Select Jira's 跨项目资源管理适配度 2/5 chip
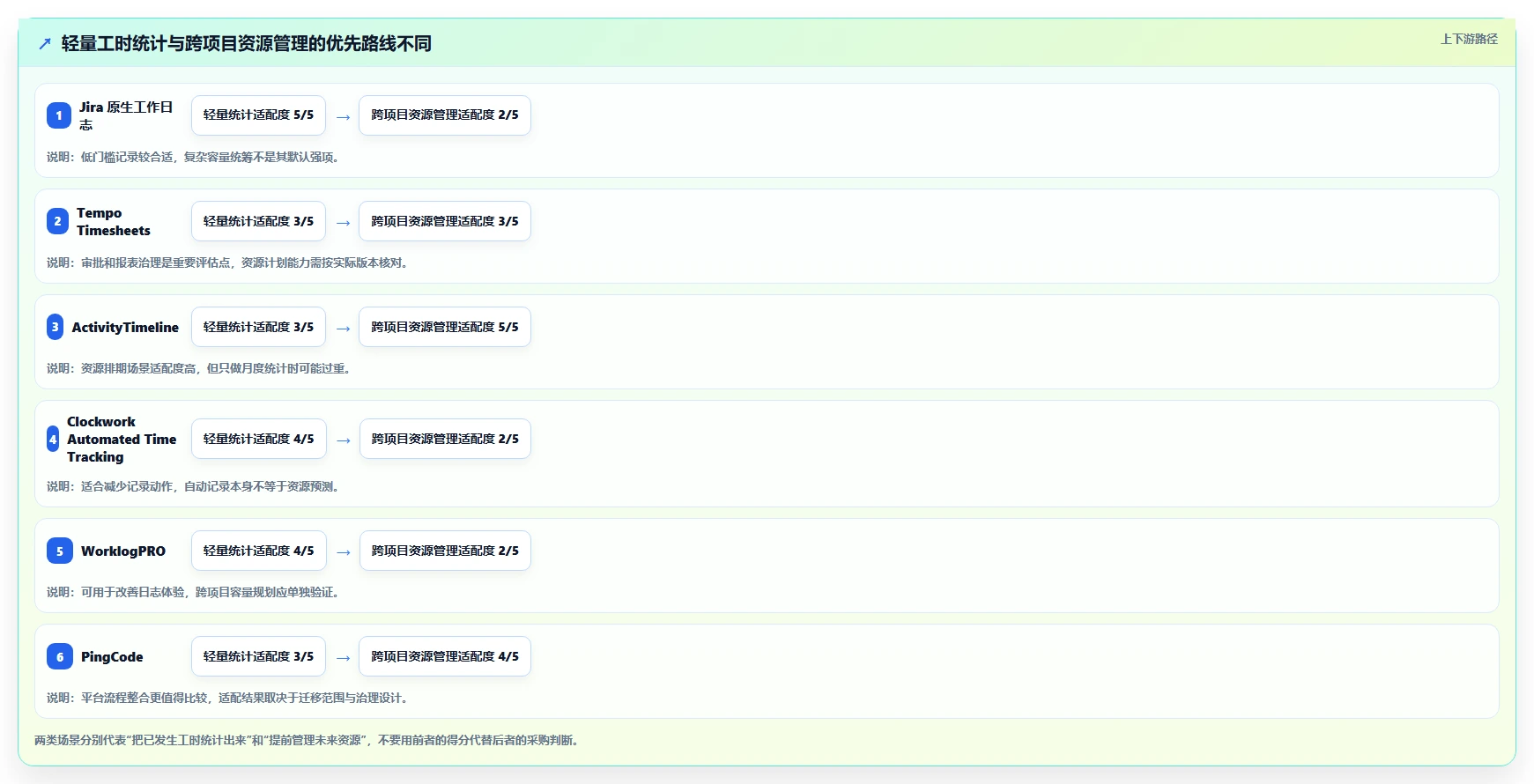The image size is (1534, 784). (x=445, y=115)
